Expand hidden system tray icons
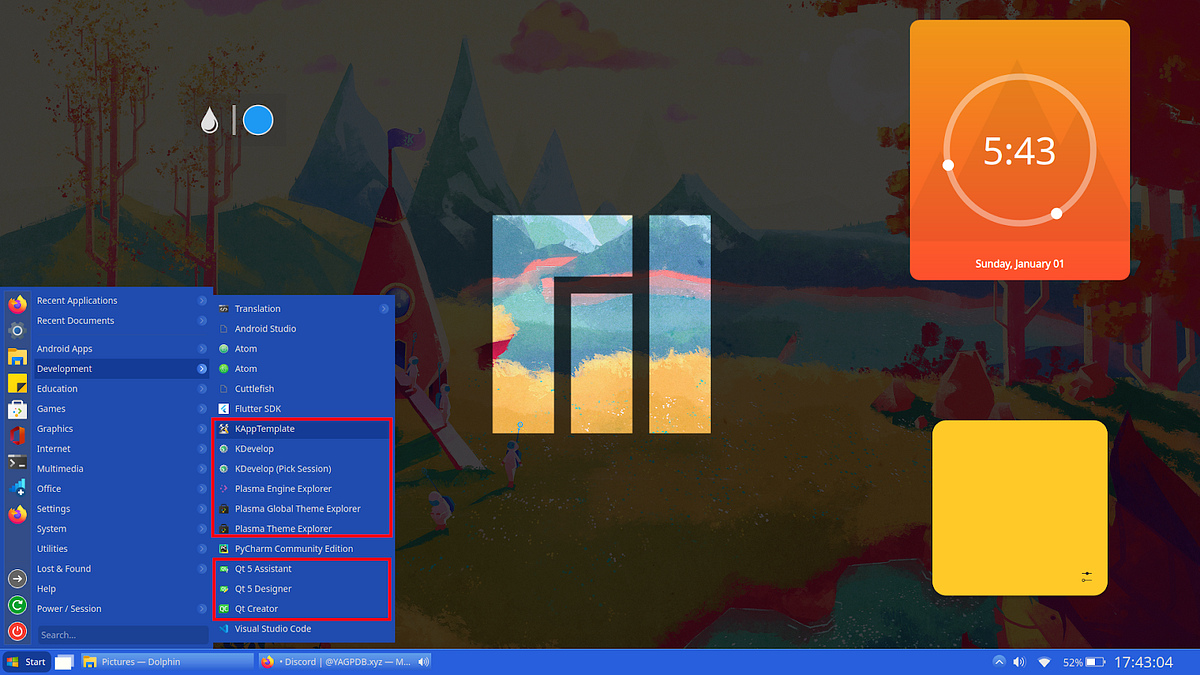 tap(999, 661)
